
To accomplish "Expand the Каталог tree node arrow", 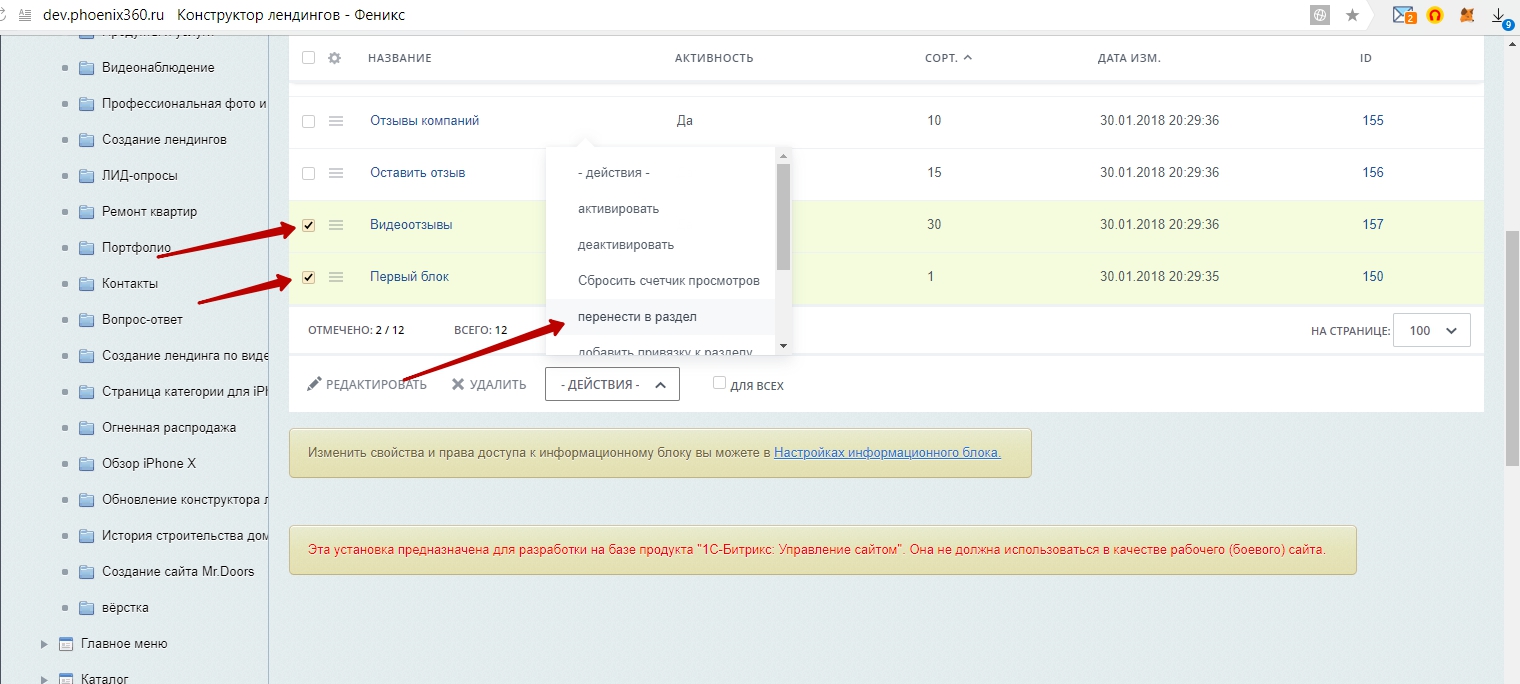I will click(44, 679).
